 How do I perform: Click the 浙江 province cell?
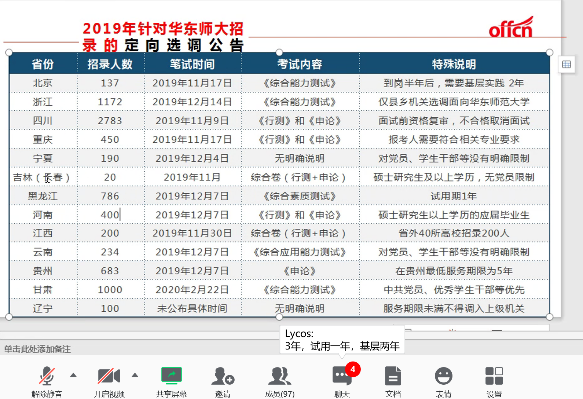[x=43, y=102]
